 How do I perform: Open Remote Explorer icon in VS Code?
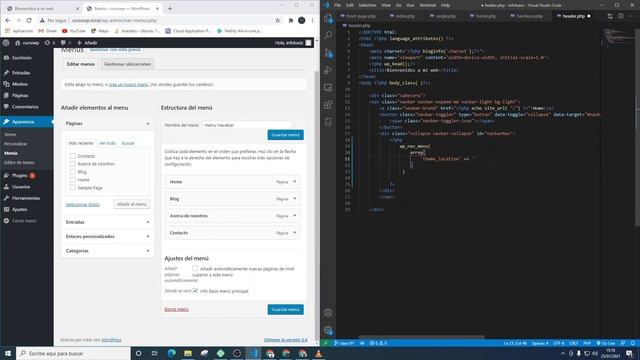coord(328,87)
